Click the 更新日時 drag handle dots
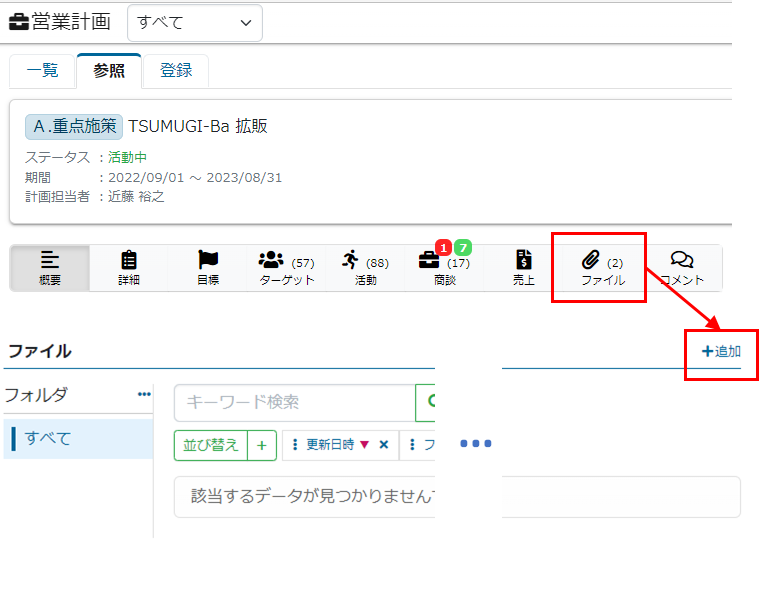 pos(295,444)
